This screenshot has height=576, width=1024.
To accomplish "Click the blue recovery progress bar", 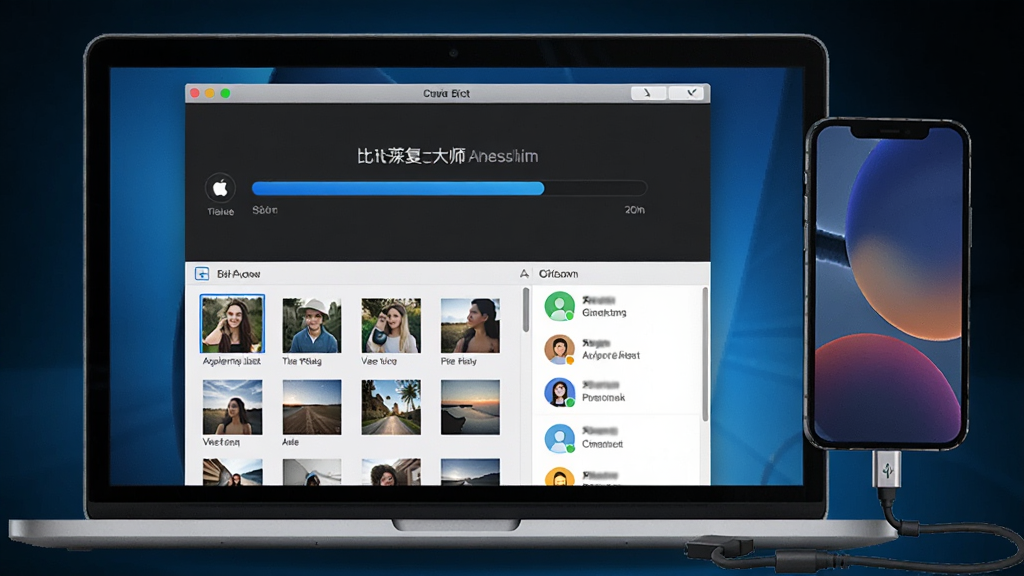I will point(449,188).
